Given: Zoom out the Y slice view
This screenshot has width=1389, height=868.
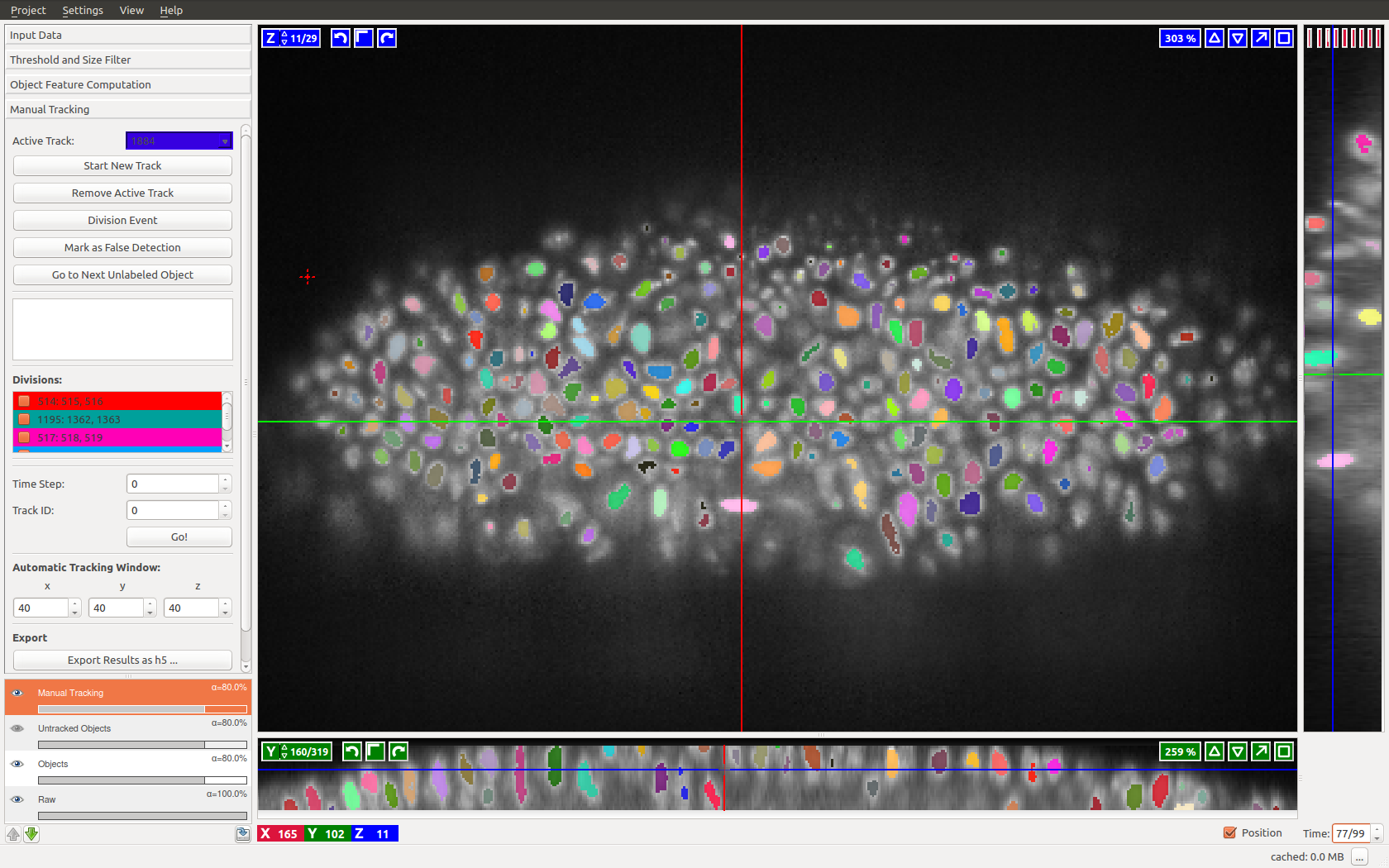Looking at the screenshot, I should pos(1237,751).
